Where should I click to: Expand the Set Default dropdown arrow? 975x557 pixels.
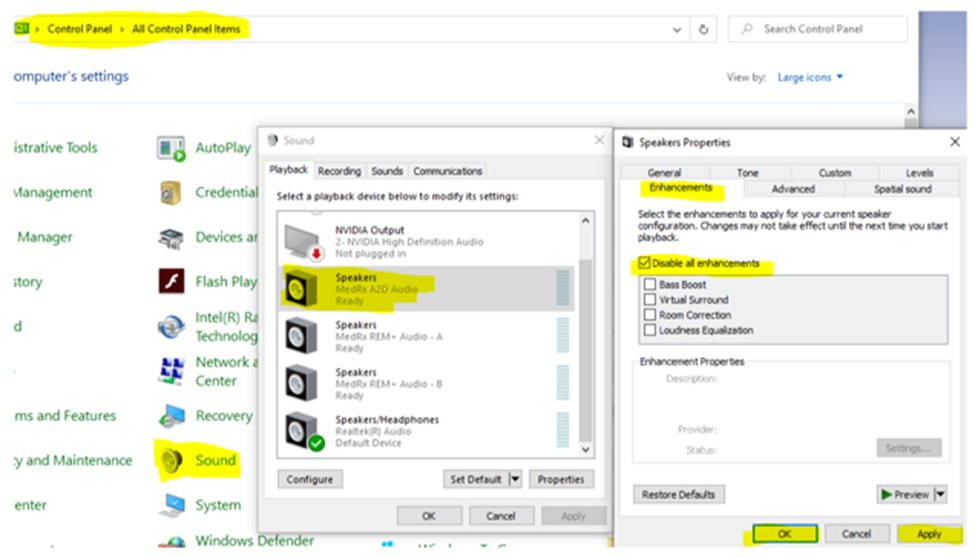(516, 479)
